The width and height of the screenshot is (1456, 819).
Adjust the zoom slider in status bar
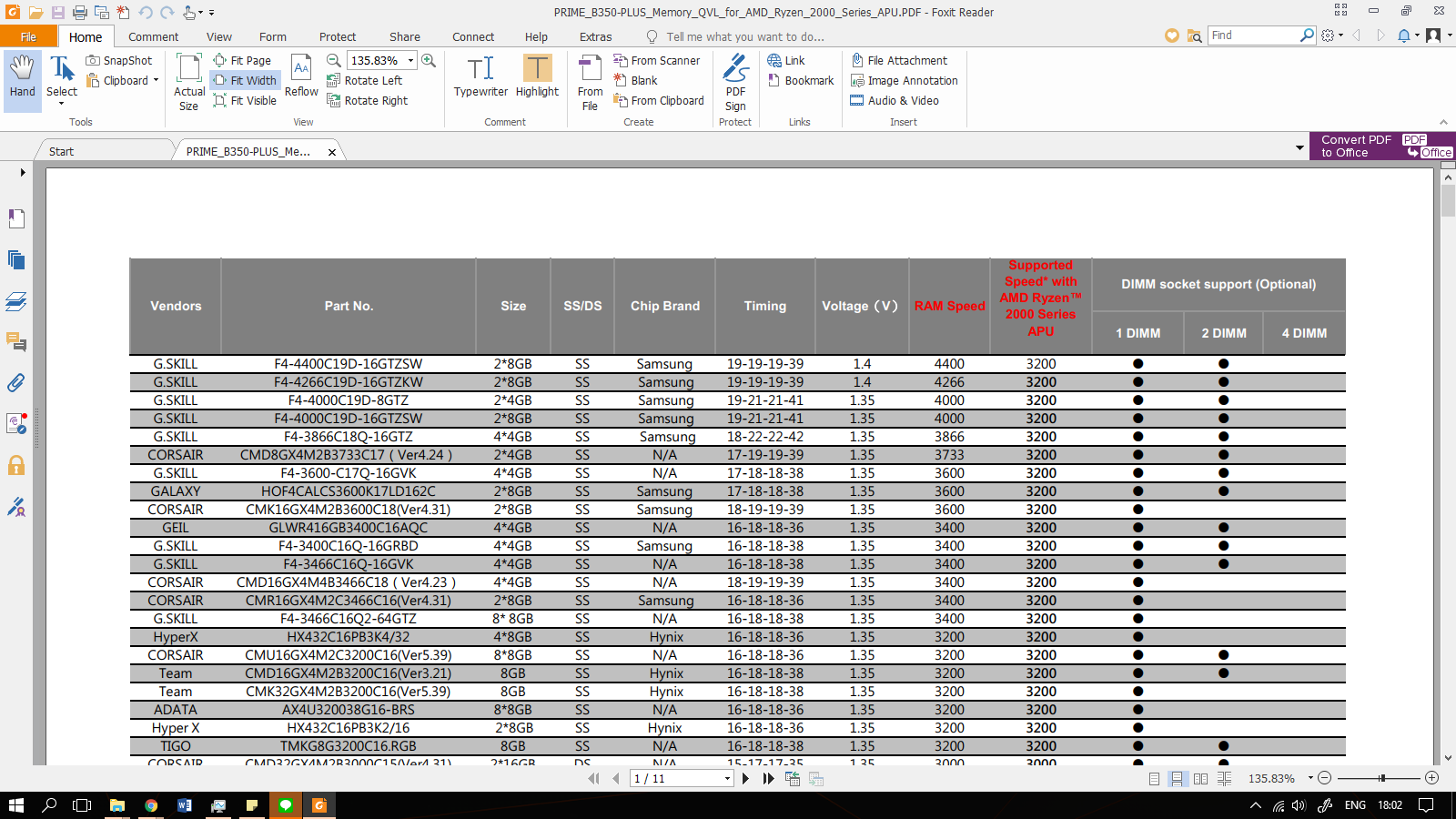1381,778
